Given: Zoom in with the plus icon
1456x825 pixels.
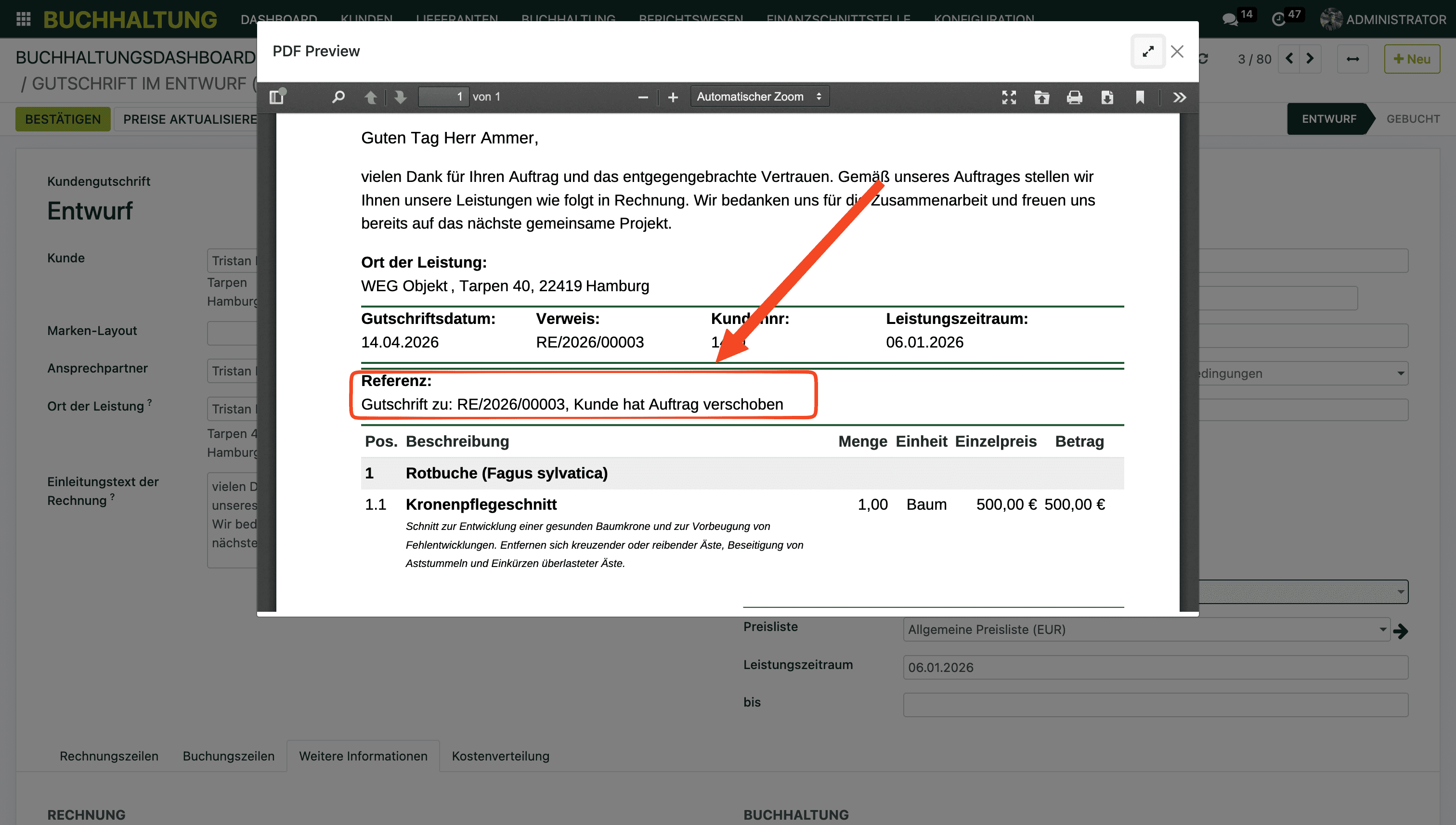Looking at the screenshot, I should pyautogui.click(x=673, y=97).
